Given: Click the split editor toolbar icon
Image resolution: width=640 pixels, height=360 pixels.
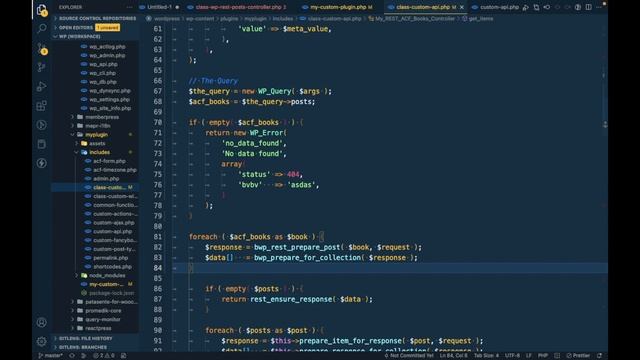Looking at the screenshot, I should point(589,7).
